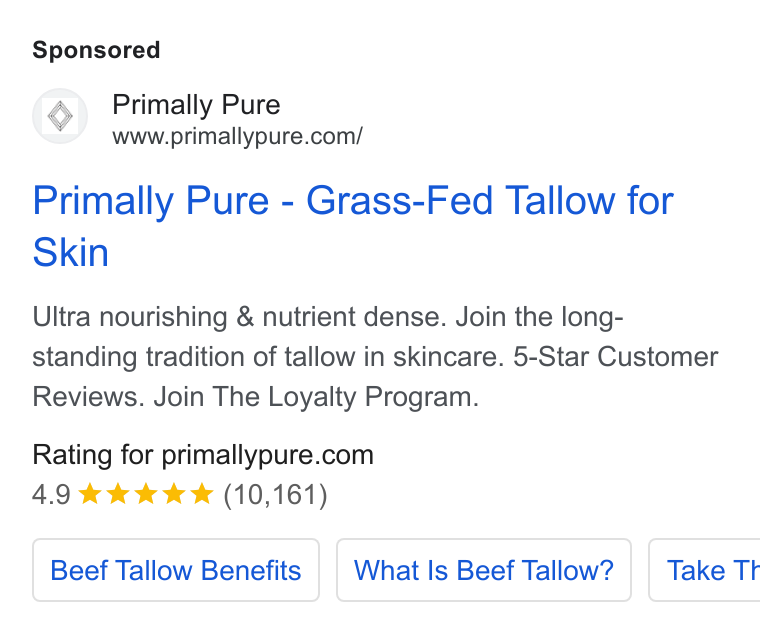Click the word Skin in ad headline
This screenshot has height=634, width=760.
[x=71, y=253]
